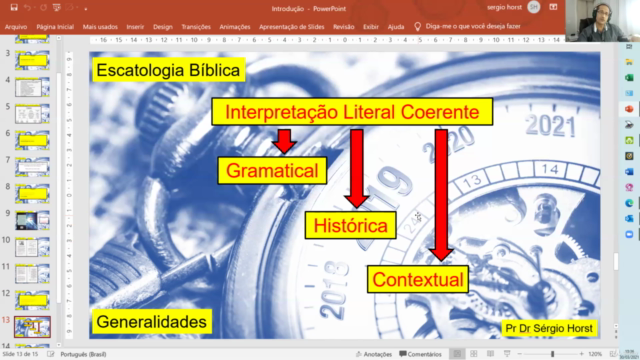Click the Slide 13 de 15 indicator
The width and height of the screenshot is (640, 360).
click(20, 354)
